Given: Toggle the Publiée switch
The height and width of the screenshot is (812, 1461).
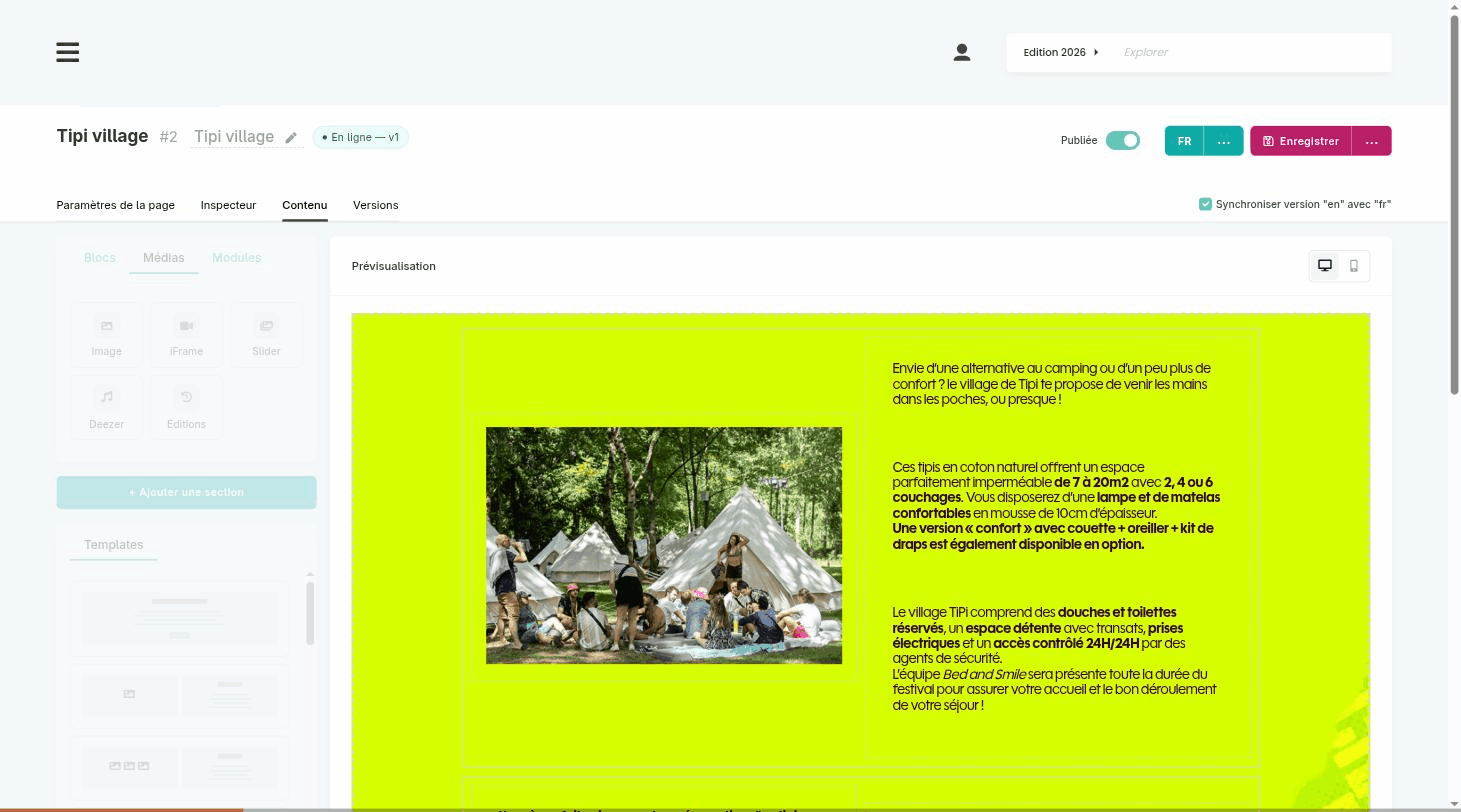Looking at the screenshot, I should [x=1123, y=141].
